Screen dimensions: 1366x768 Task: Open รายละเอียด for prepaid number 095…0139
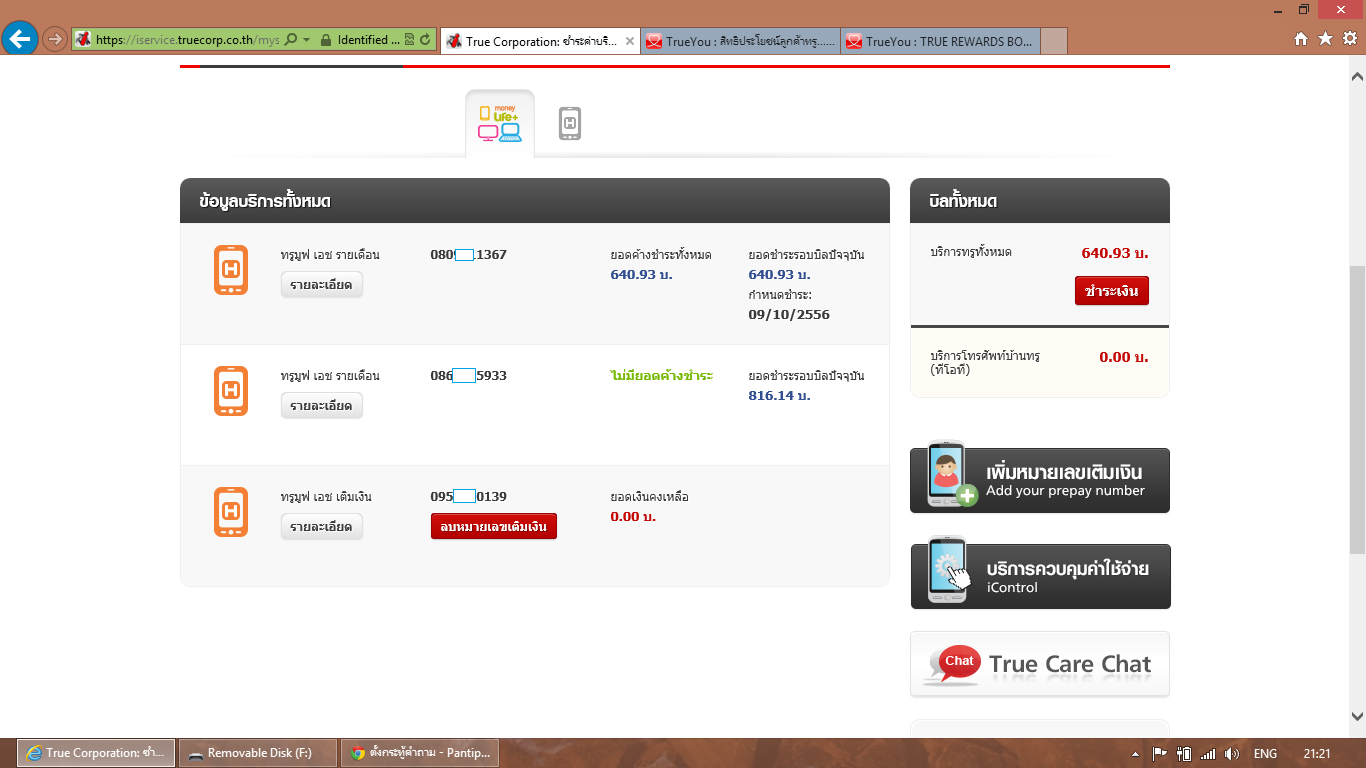point(322,527)
